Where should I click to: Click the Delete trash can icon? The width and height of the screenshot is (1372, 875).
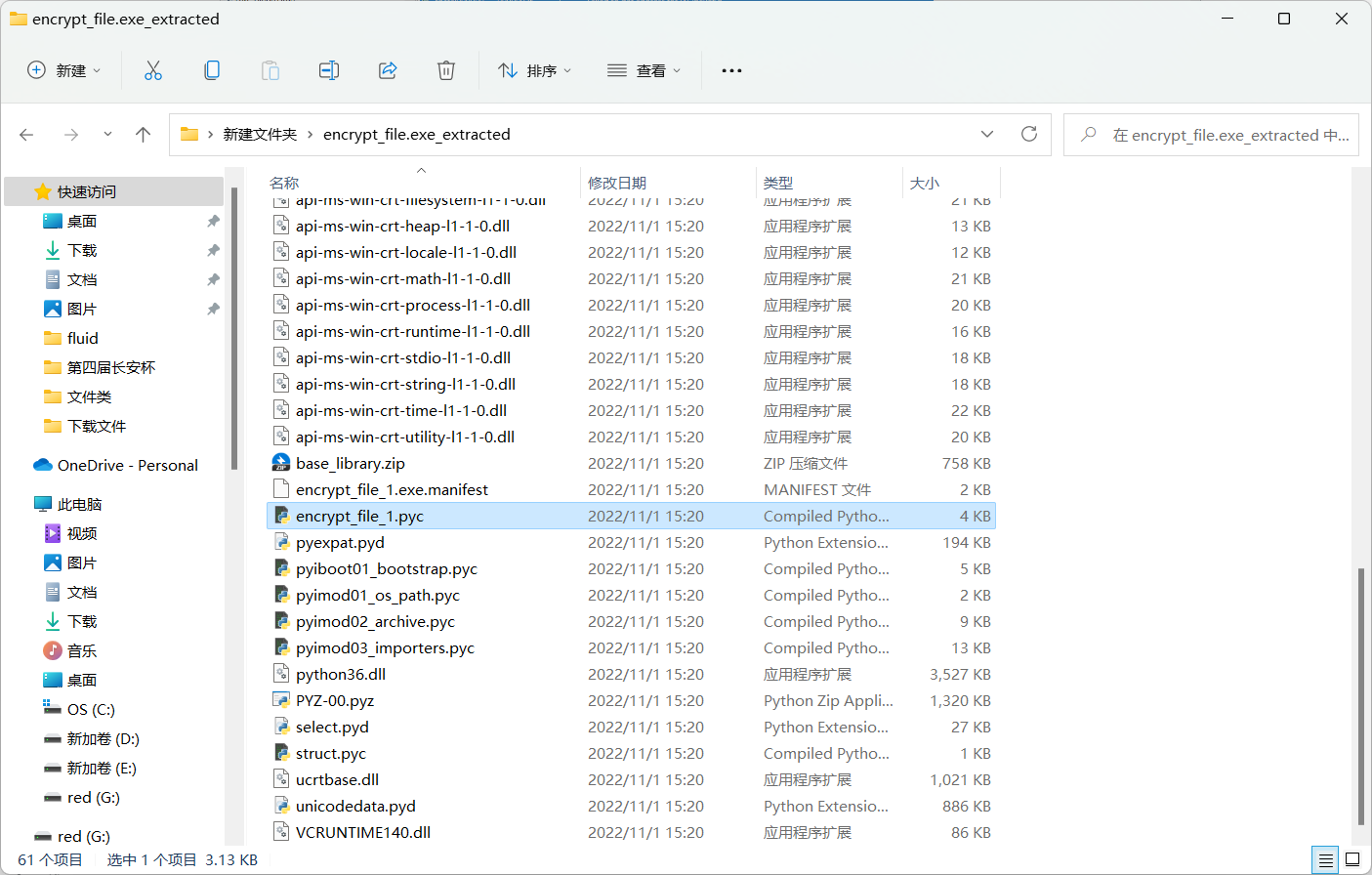pyautogui.click(x=446, y=70)
